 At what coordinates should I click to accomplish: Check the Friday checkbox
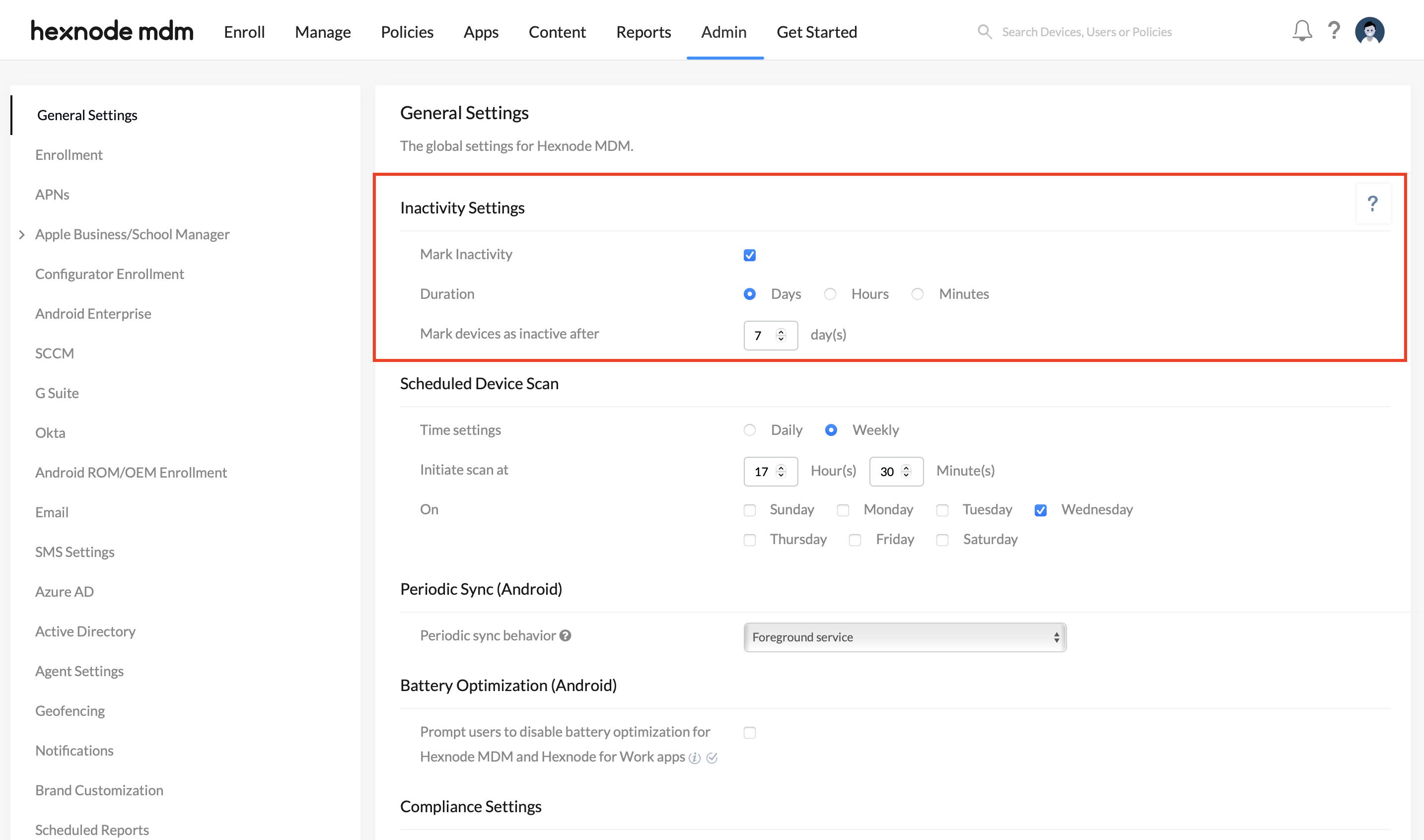(x=854, y=540)
